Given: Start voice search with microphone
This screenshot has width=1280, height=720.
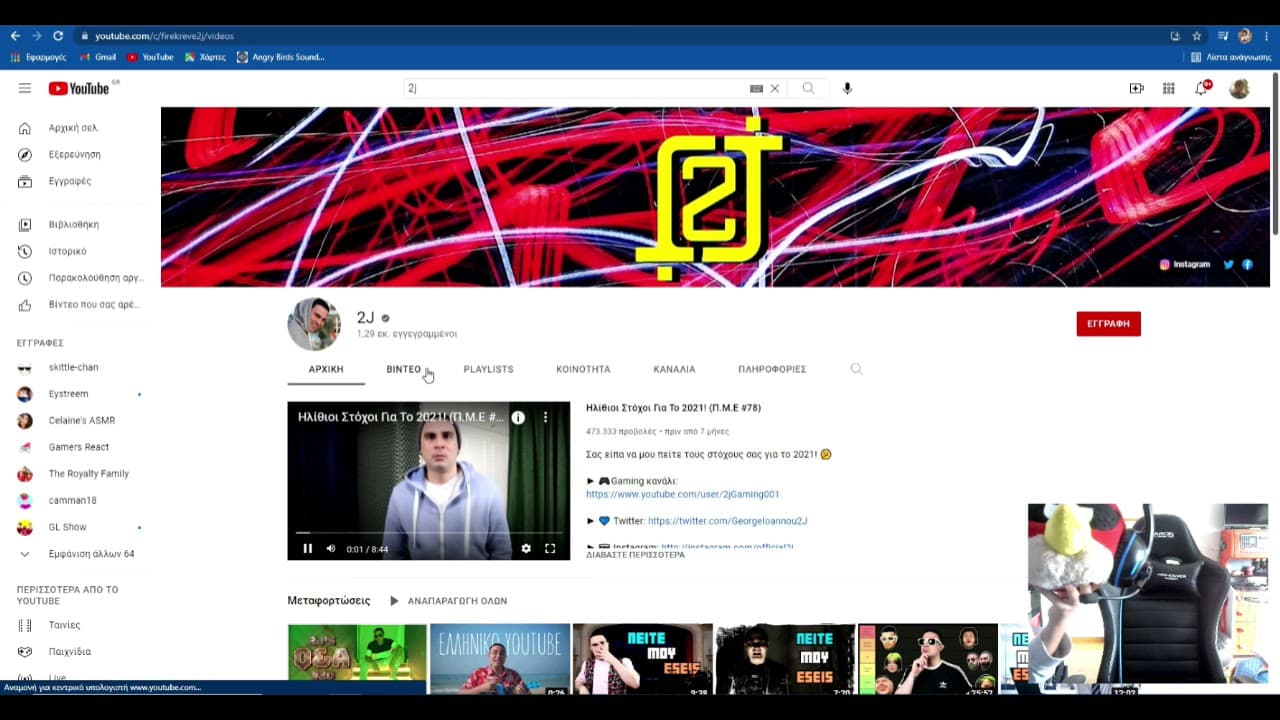Looking at the screenshot, I should pyautogui.click(x=847, y=88).
